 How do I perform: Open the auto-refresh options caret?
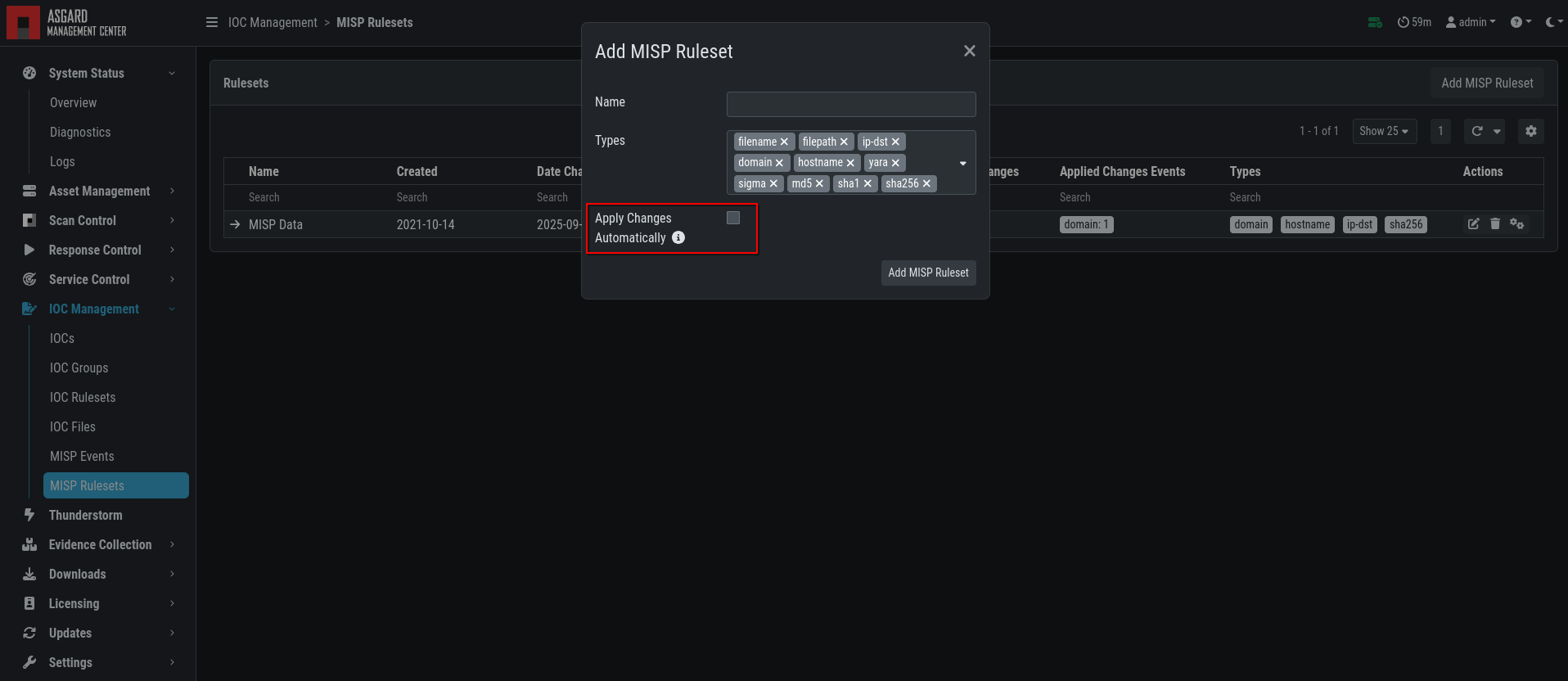click(1497, 131)
